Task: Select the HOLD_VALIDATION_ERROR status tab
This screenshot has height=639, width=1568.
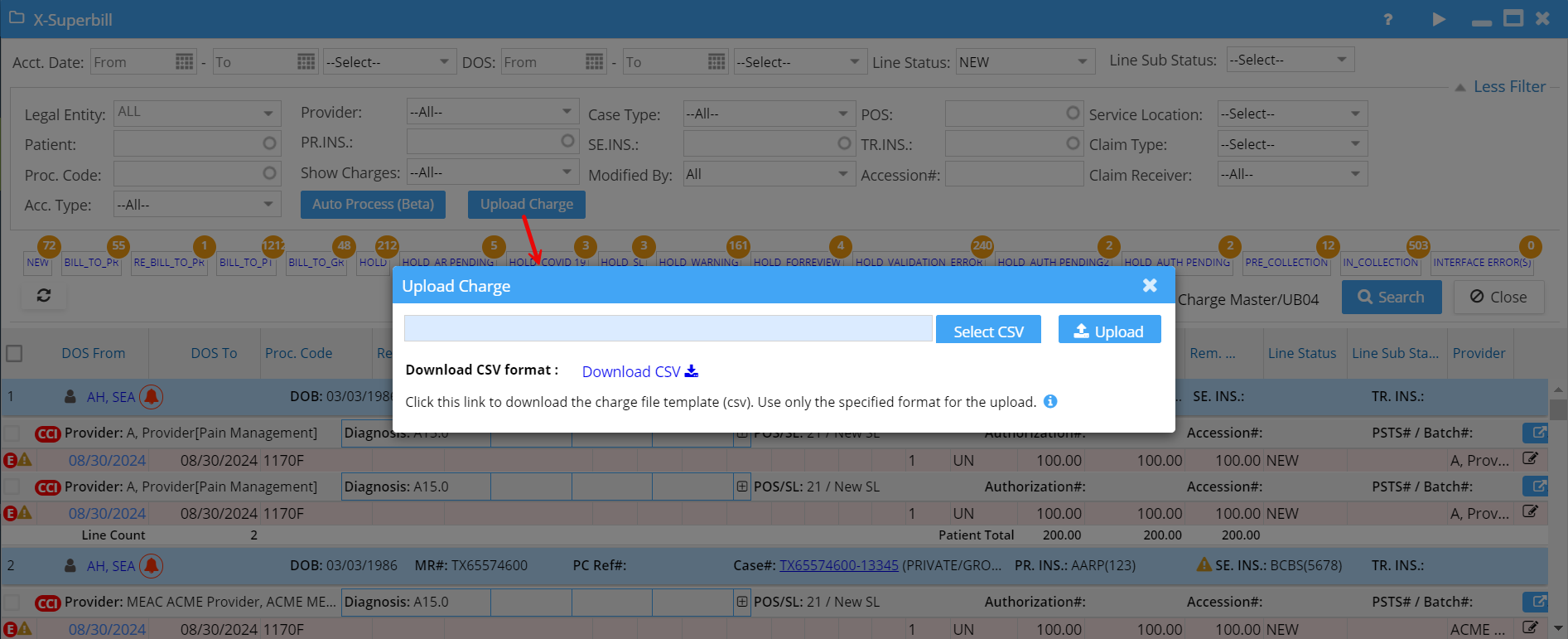Action: click(919, 262)
